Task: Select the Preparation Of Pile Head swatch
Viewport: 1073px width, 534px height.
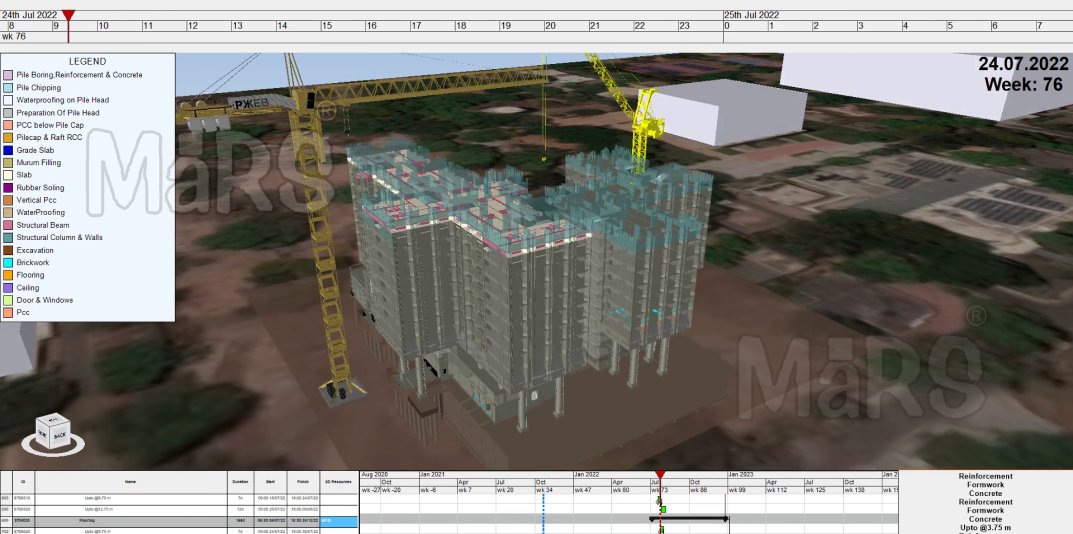Action: (8, 112)
